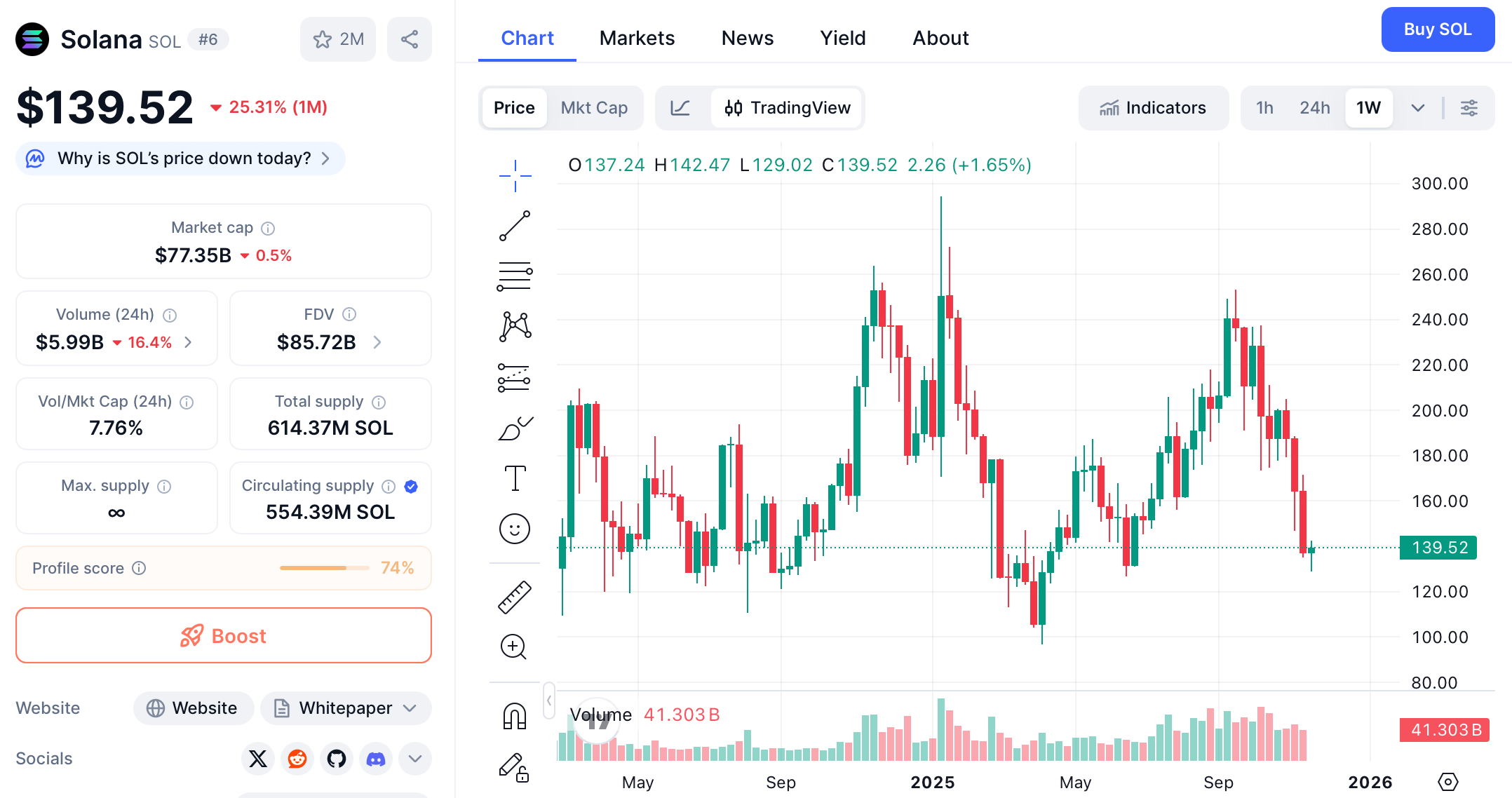Expand more social links below Discord
This screenshot has height=798, width=1512.
414,759
